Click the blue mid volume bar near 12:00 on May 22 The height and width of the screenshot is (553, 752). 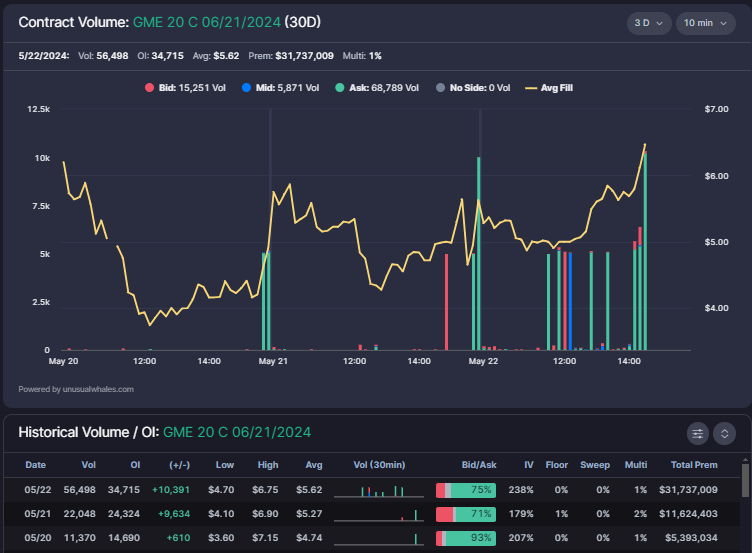[x=570, y=301]
